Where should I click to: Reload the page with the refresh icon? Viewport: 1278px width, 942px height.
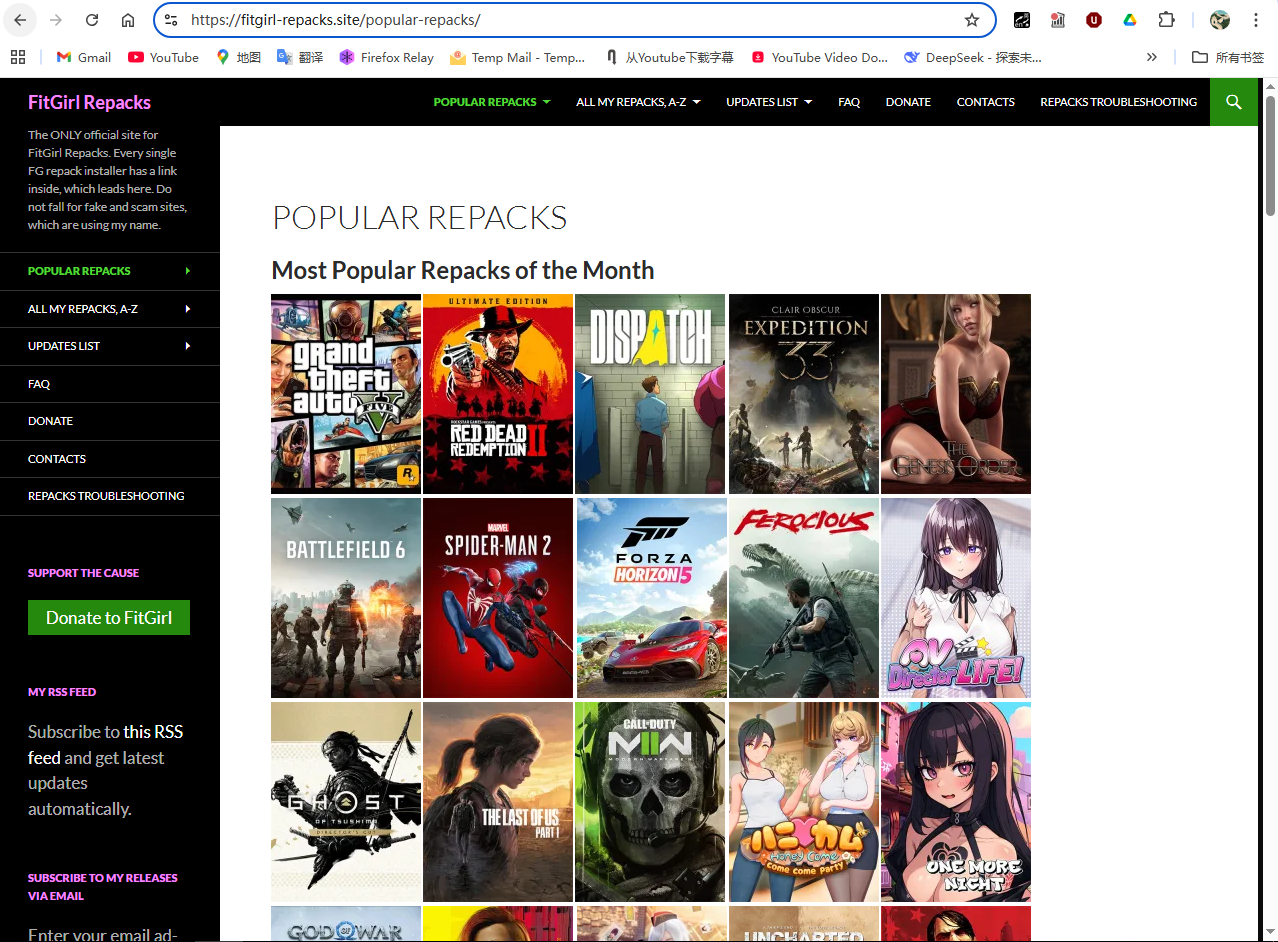tap(92, 20)
